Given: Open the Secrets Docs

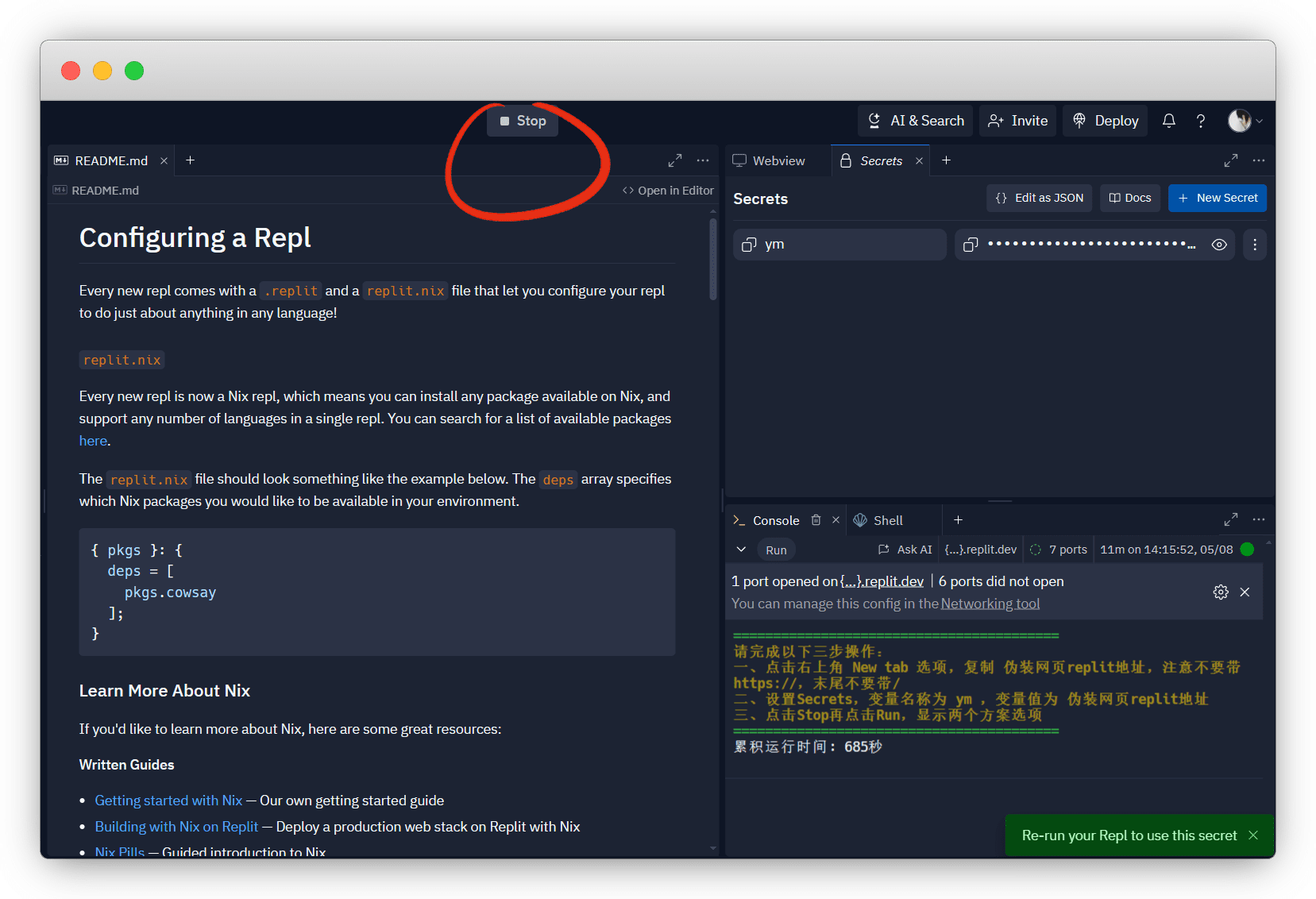Looking at the screenshot, I should [1130, 198].
